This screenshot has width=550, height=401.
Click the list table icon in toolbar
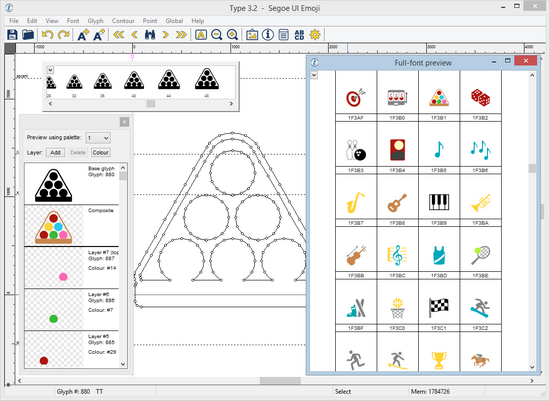[x=283, y=35]
